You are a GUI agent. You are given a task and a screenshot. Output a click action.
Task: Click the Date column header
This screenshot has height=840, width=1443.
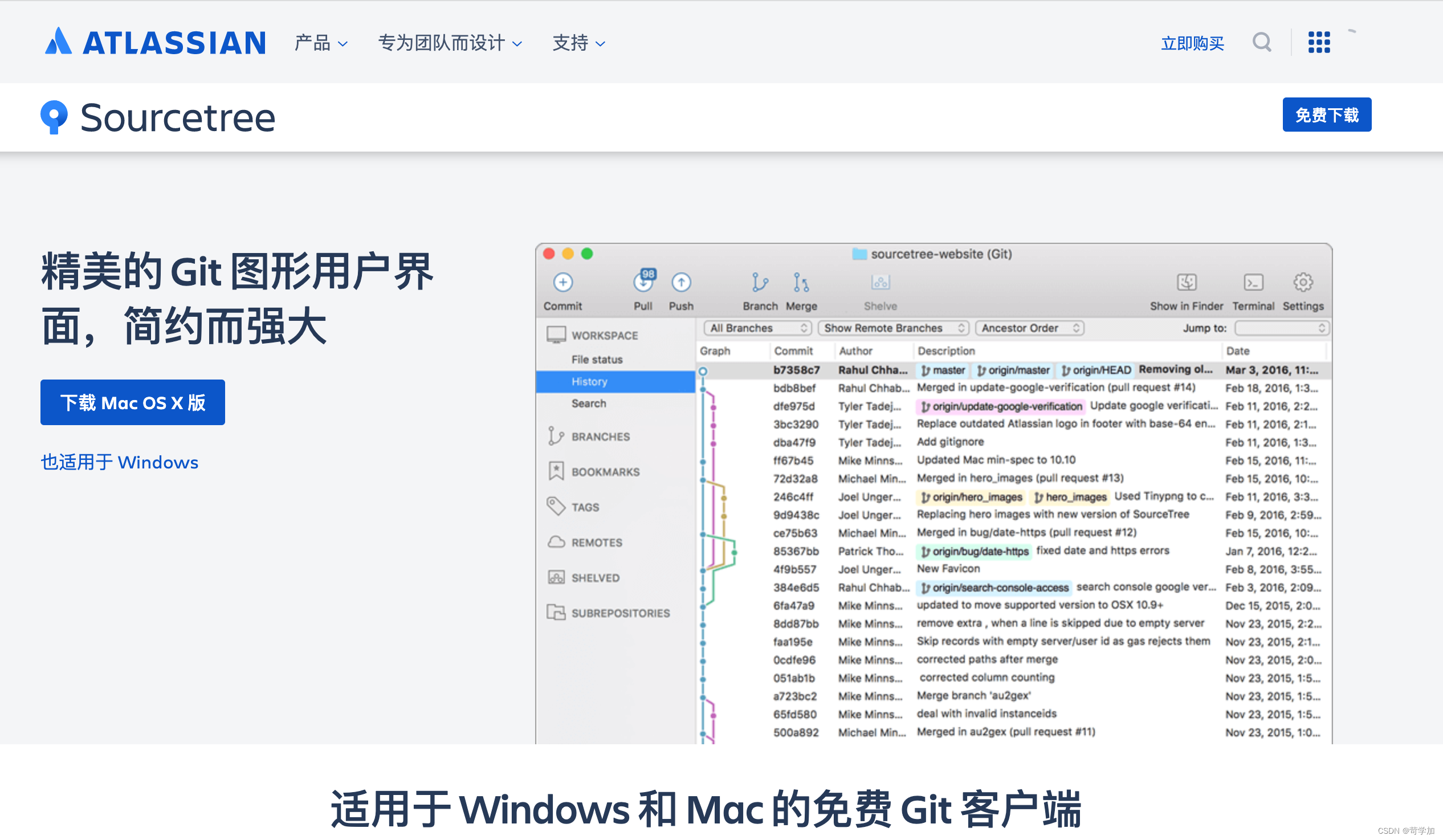(1237, 351)
